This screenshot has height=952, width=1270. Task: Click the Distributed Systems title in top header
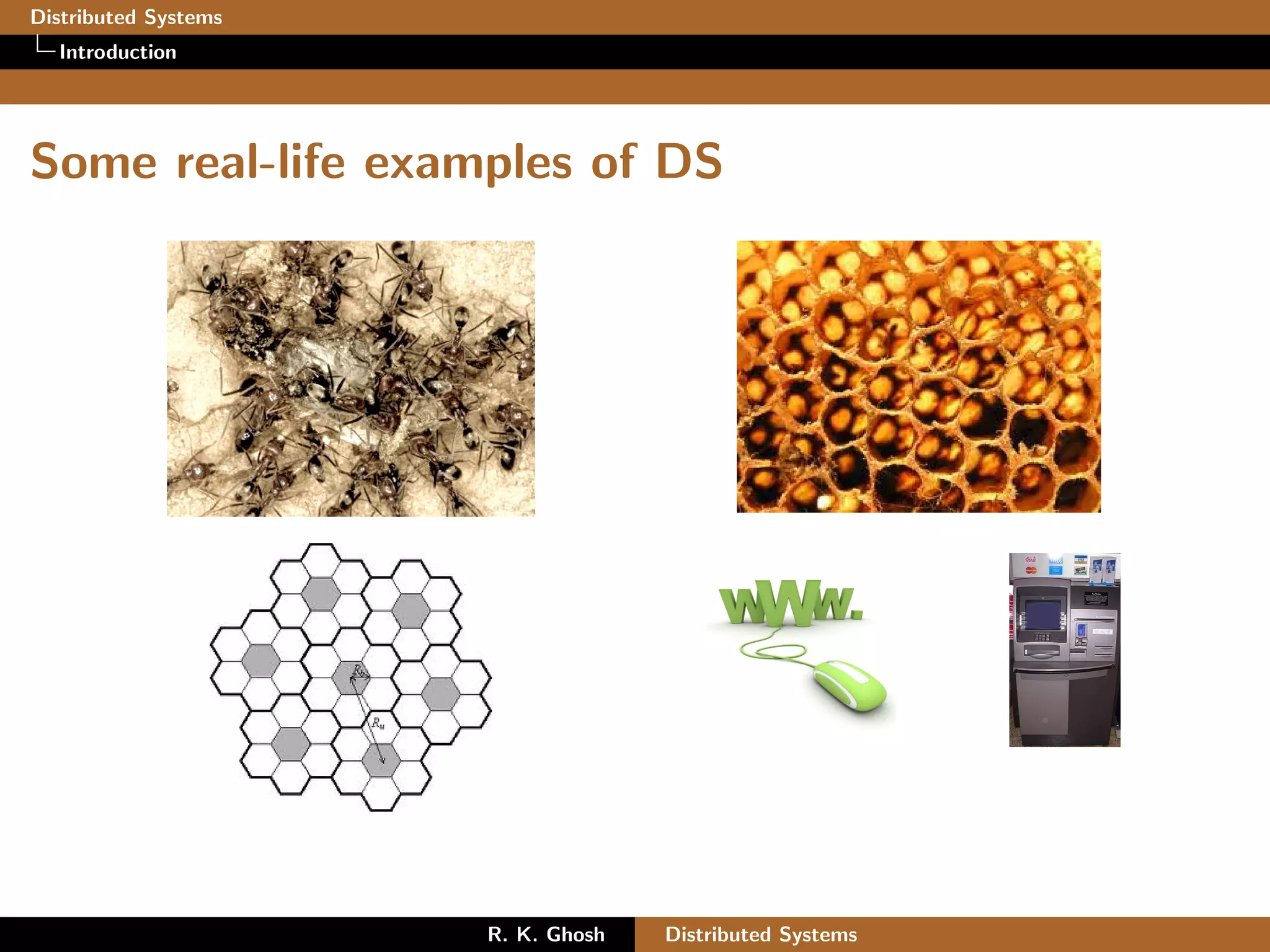point(126,17)
